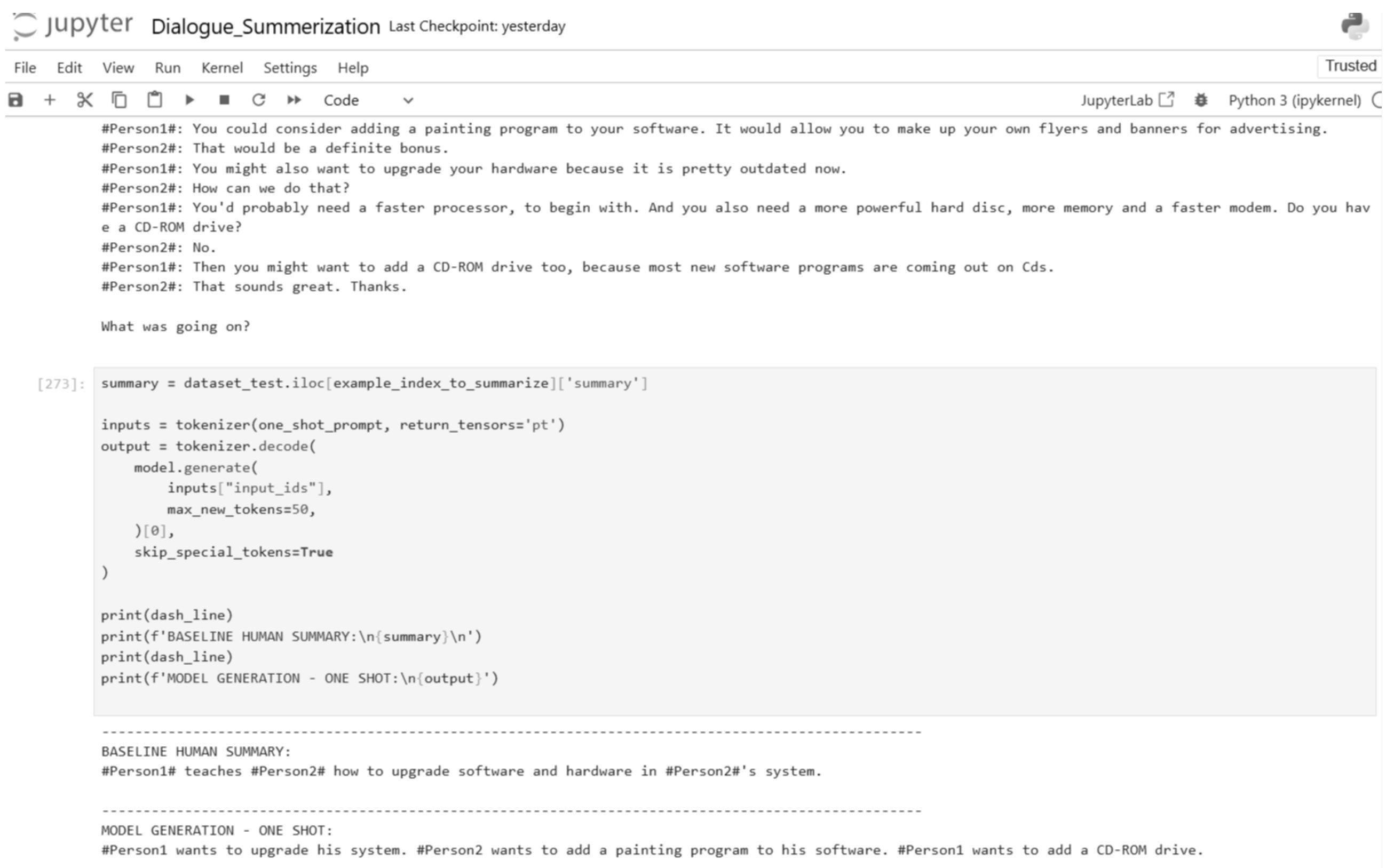Restart the kernel

259,100
